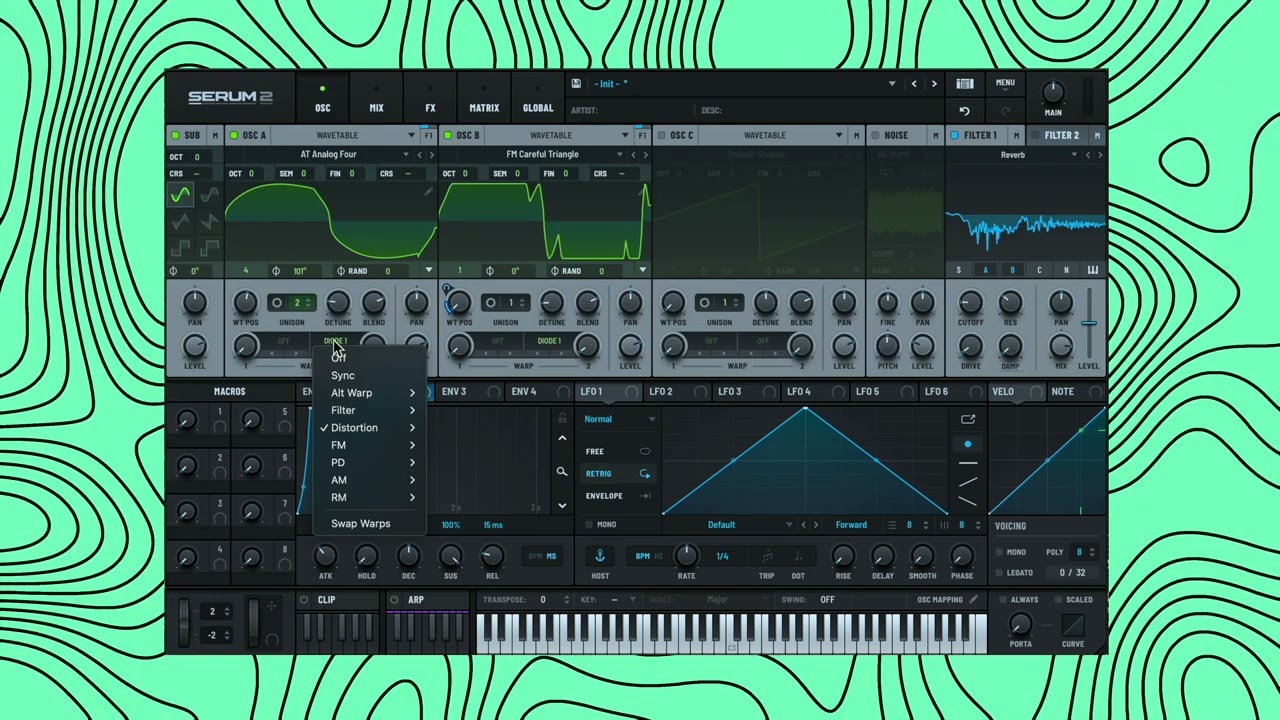Enable voicing MONO checkbox
Viewport: 1280px width, 720px height.
(x=999, y=553)
